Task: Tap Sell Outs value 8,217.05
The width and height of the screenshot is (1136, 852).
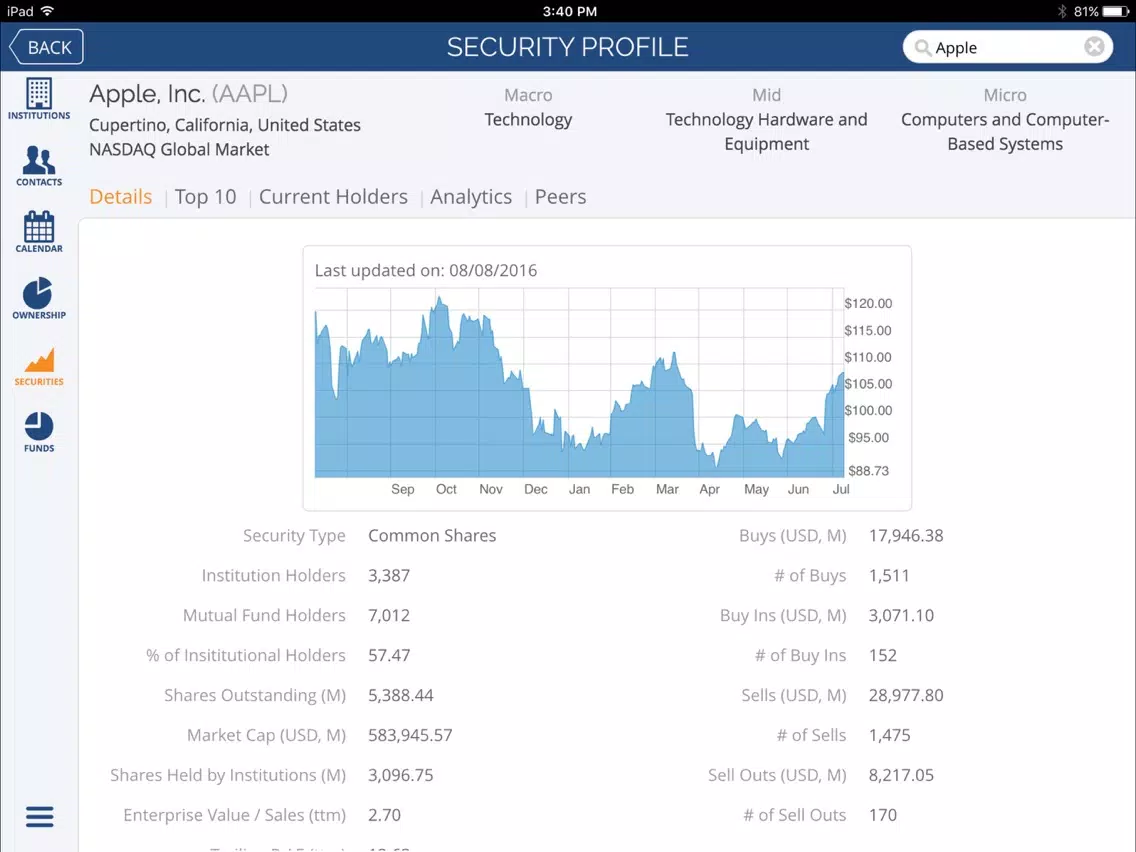Action: [901, 774]
